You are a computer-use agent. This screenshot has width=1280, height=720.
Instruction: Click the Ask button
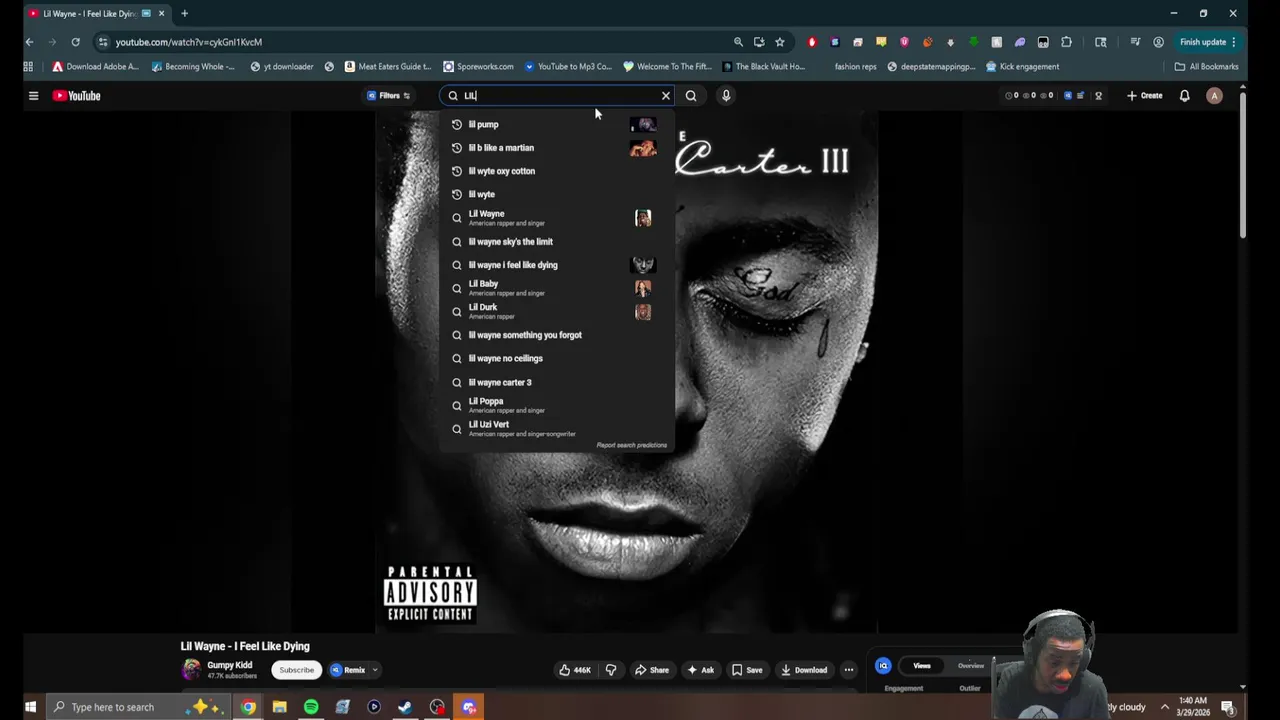[x=700, y=670]
